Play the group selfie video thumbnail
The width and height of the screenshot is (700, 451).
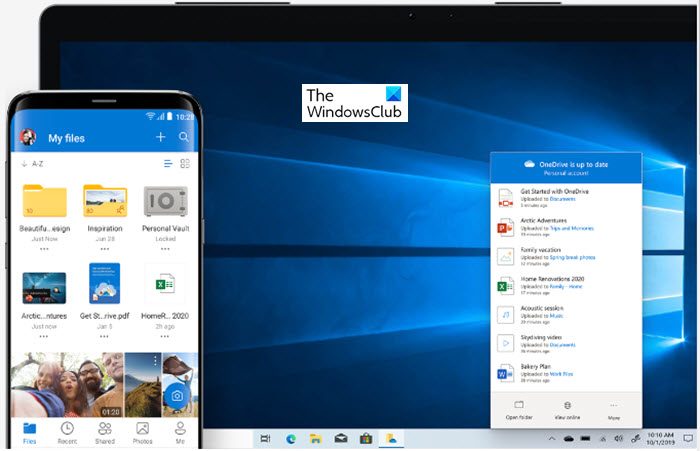pyautogui.click(x=67, y=385)
